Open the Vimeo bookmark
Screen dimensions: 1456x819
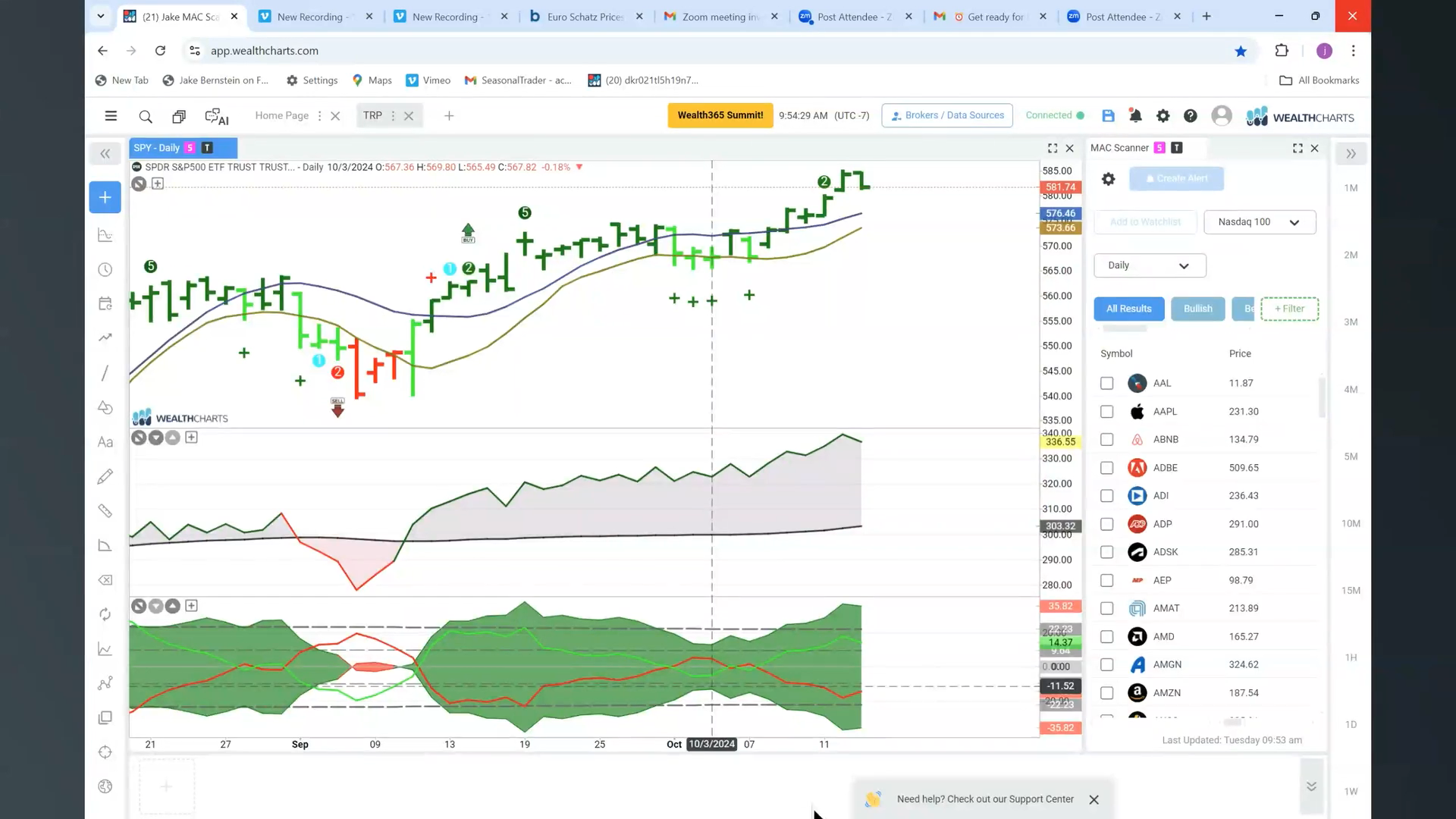[x=428, y=80]
